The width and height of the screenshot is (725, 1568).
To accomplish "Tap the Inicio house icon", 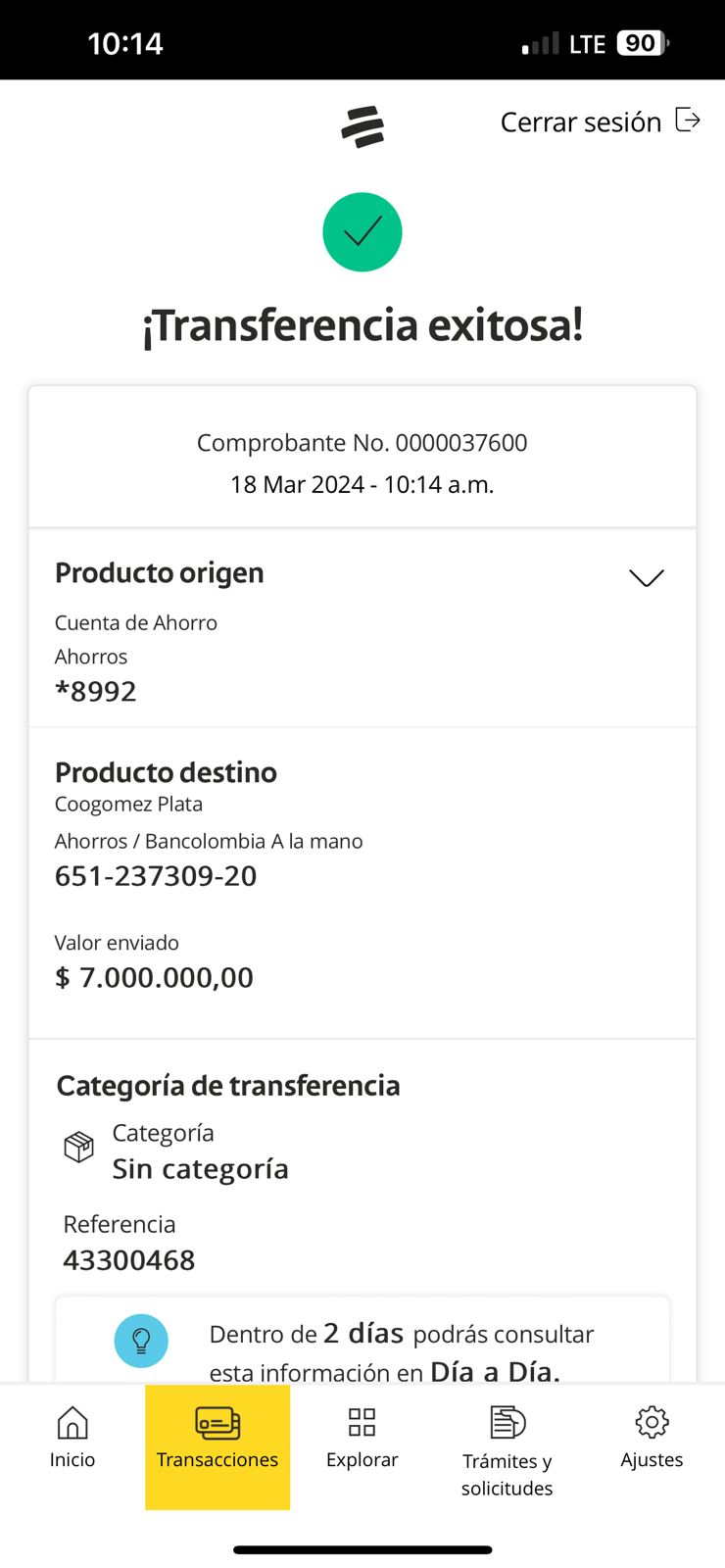I will (72, 1423).
